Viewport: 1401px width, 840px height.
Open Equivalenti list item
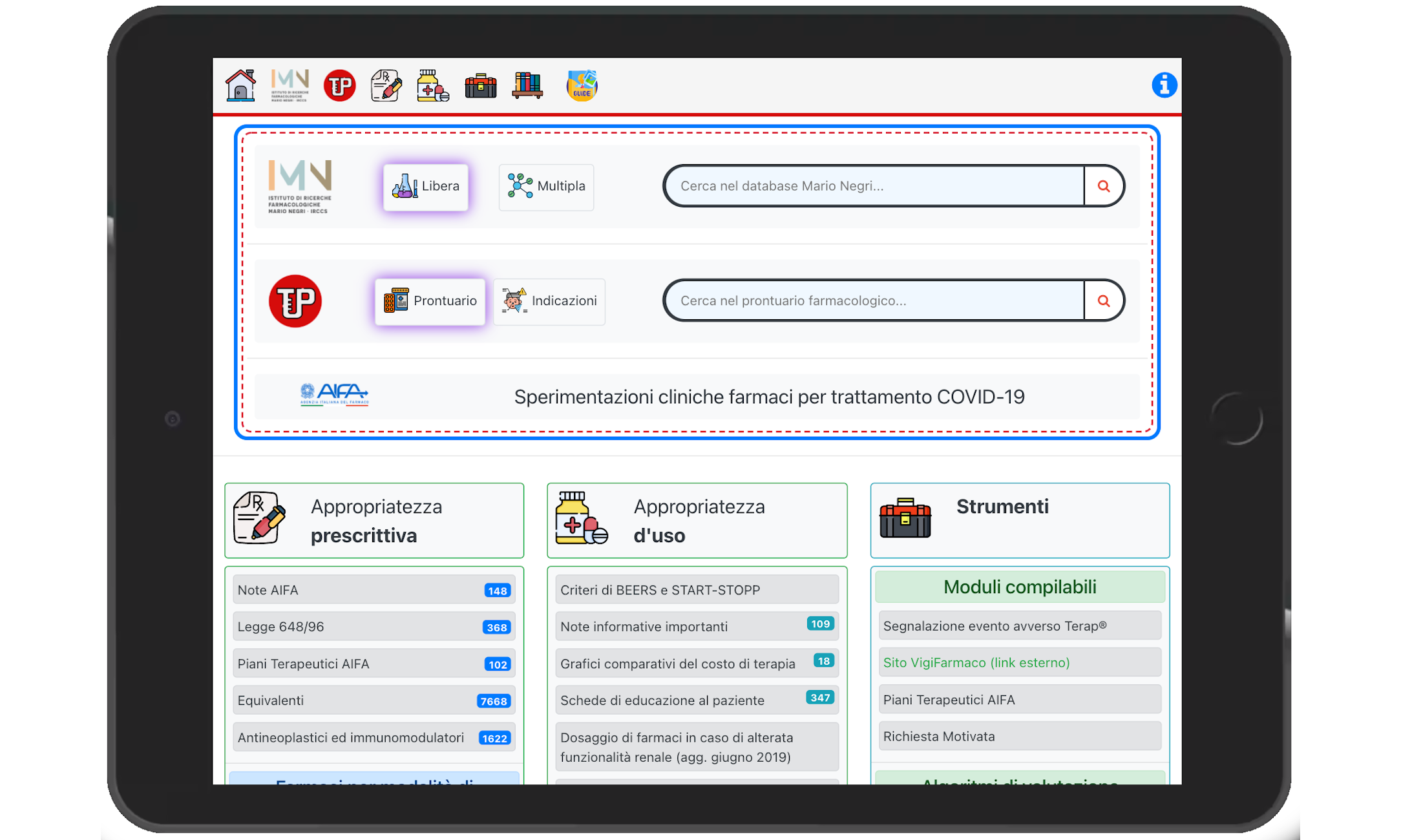coord(374,700)
